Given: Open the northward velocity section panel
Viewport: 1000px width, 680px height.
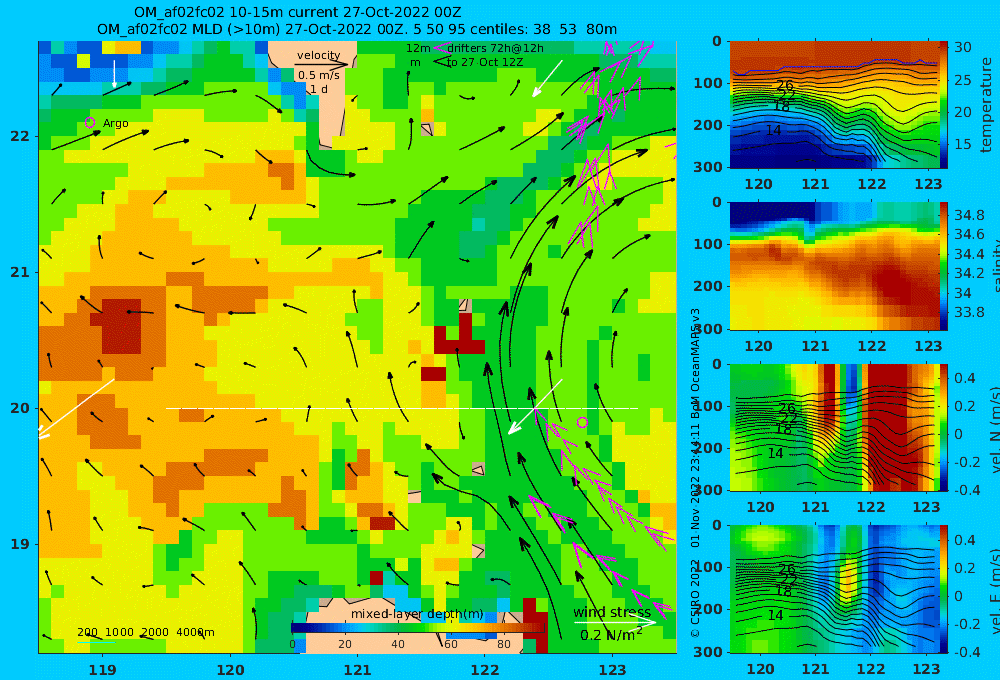Looking at the screenshot, I should pos(834,427).
